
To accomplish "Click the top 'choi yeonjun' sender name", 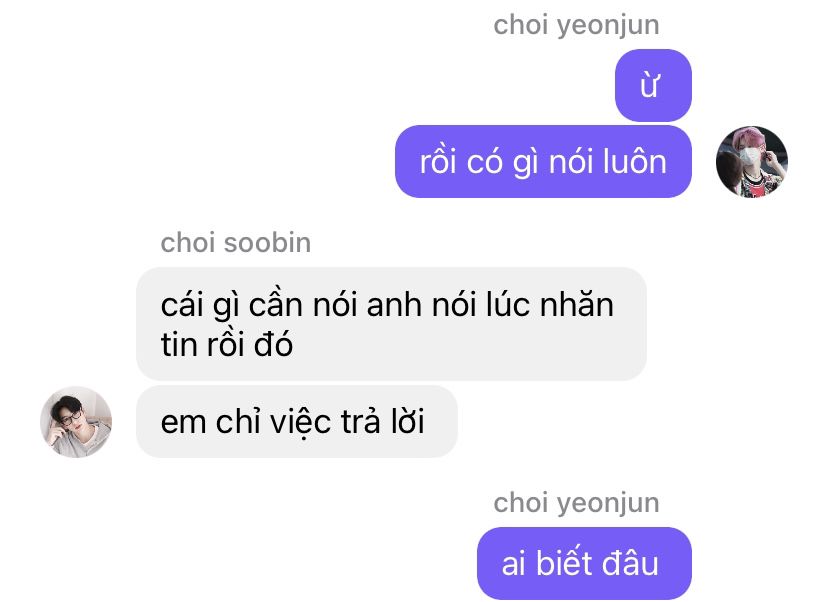I will pos(576,26).
